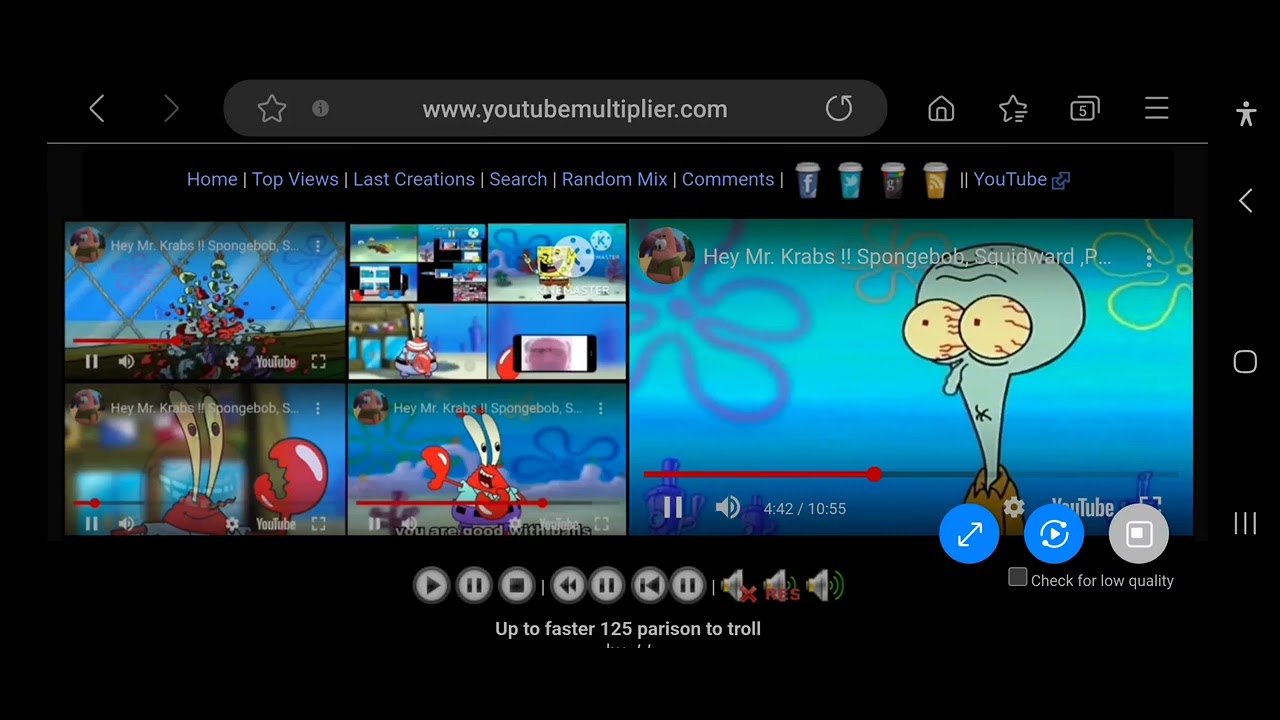Open the RSS cup icon
This screenshot has width=1280, height=720.
pos(935,180)
